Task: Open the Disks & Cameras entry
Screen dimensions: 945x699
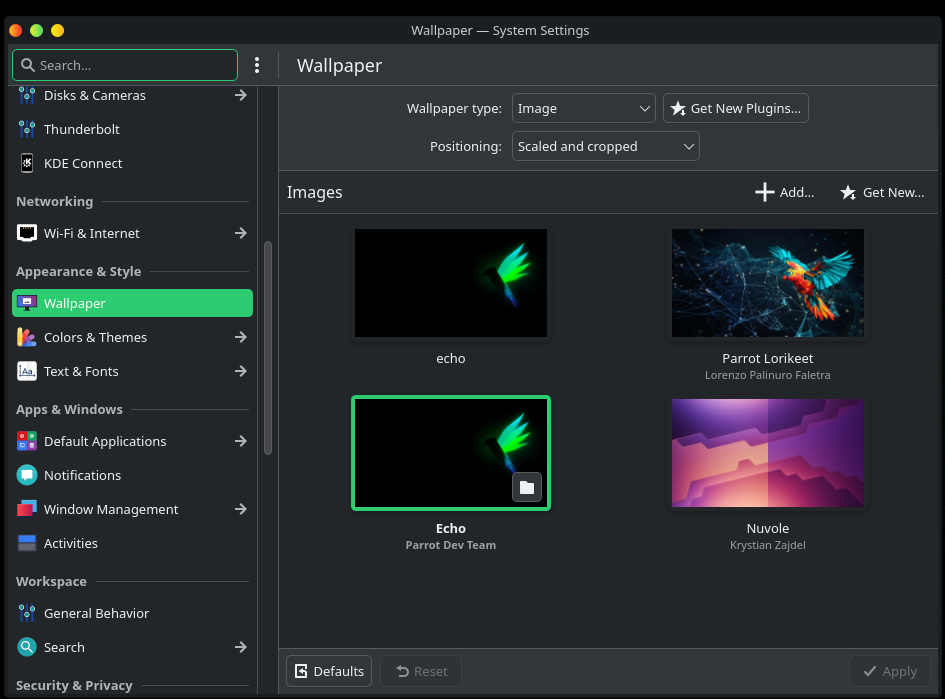Action: click(x=95, y=95)
